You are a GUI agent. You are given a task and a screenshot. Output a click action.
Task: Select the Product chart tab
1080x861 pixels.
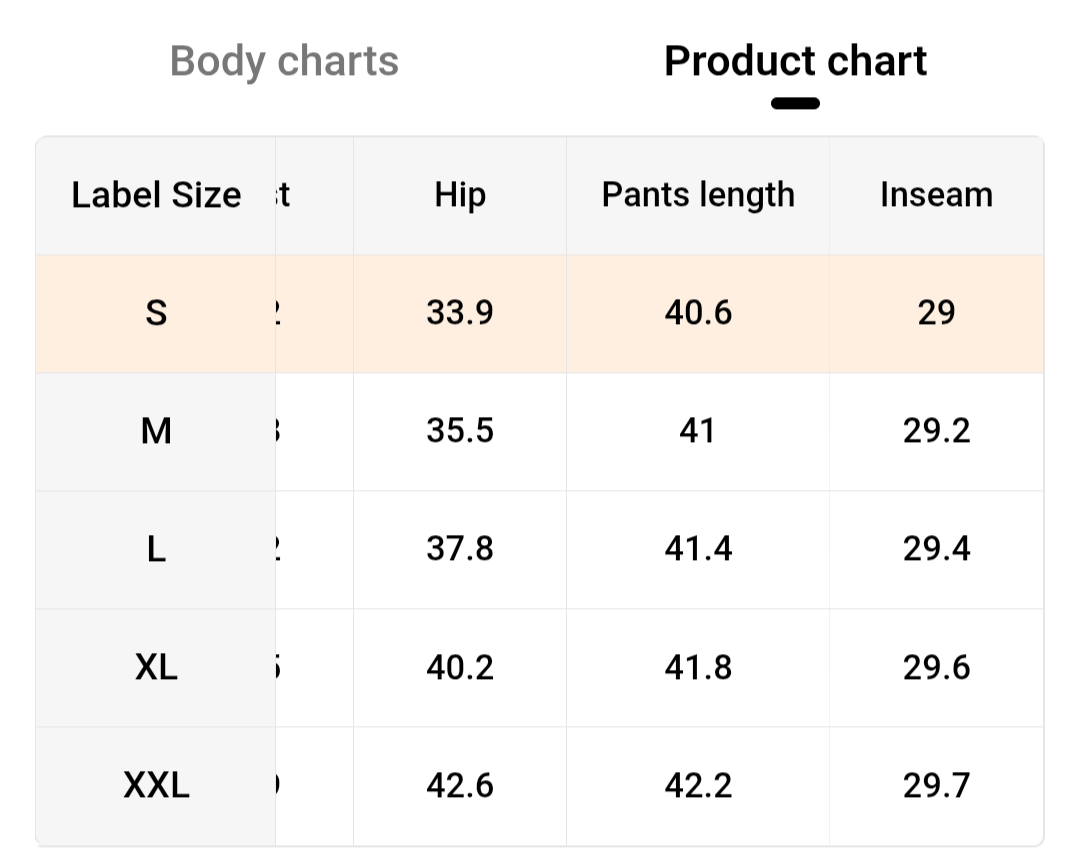point(795,61)
